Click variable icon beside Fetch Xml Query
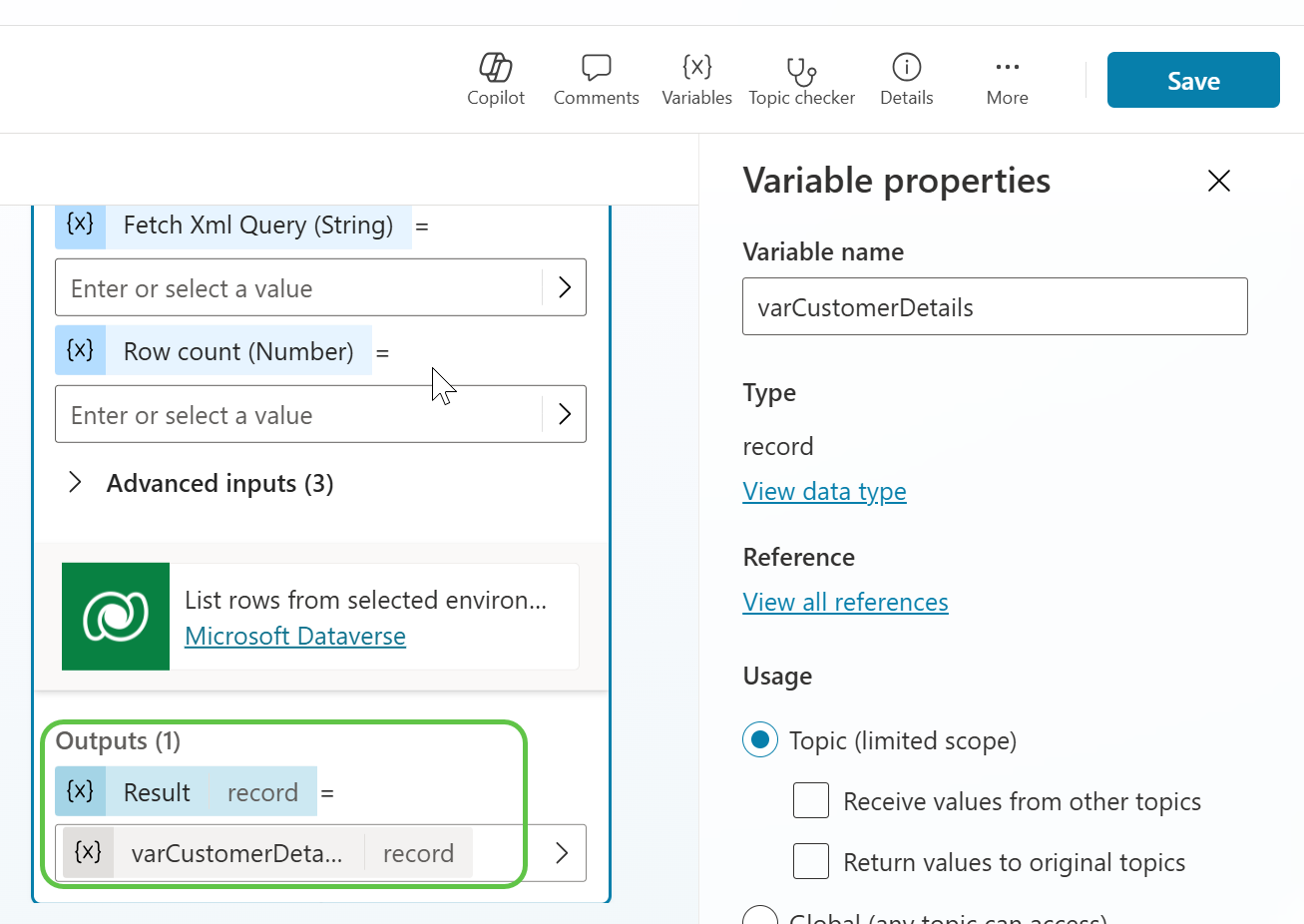 [80, 225]
